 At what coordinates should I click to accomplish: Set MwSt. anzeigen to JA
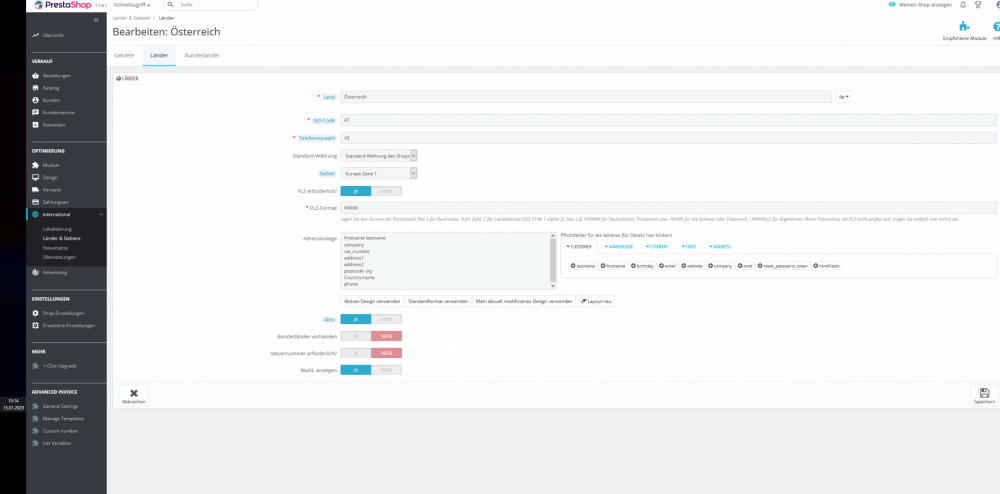click(x=356, y=370)
